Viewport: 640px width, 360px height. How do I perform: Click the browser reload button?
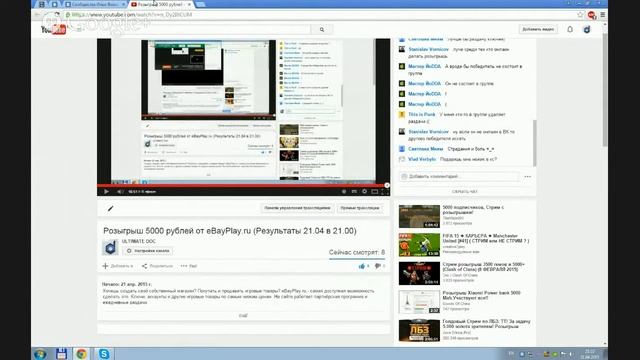tap(57, 15)
